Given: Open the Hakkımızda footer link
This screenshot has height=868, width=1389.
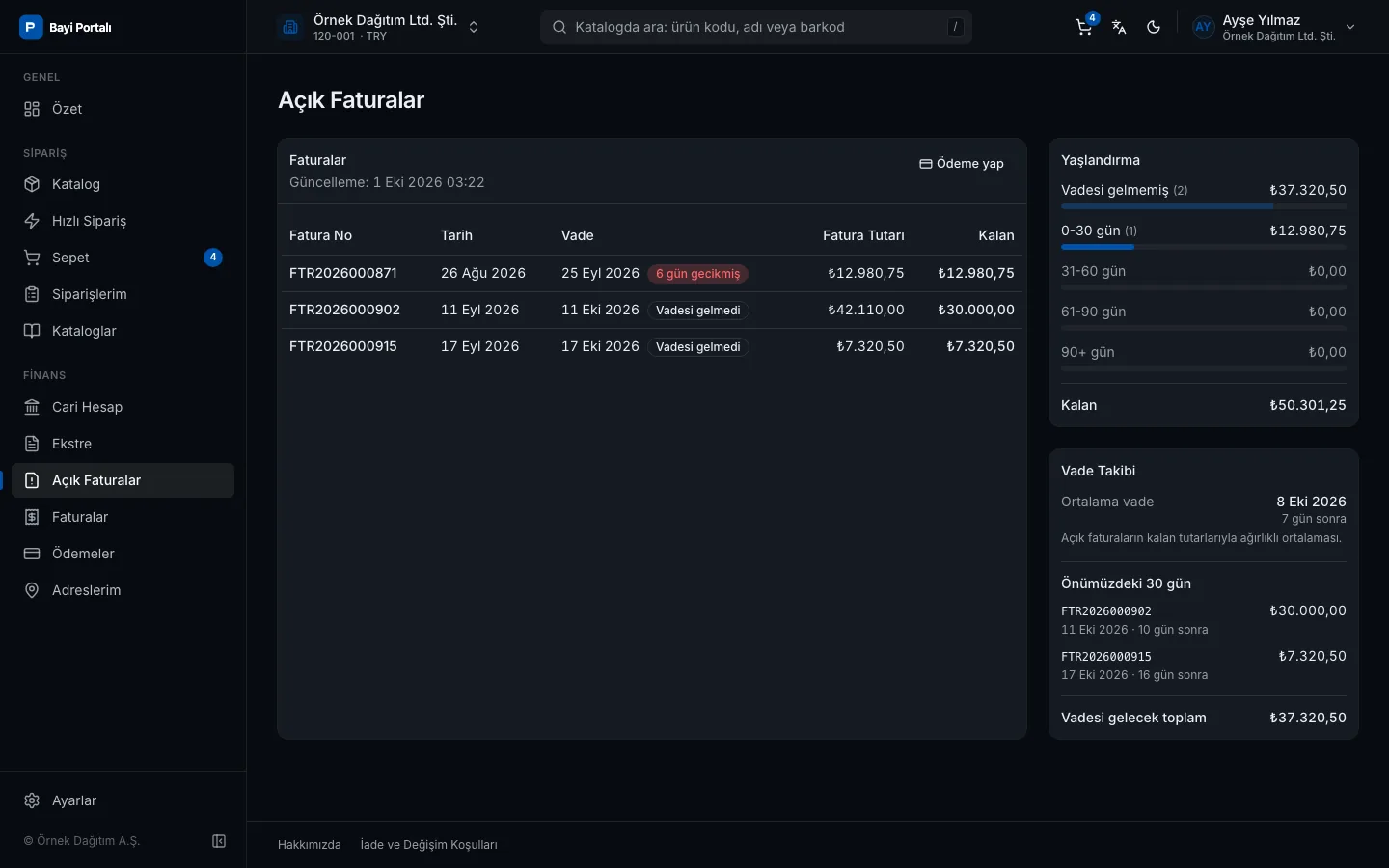Looking at the screenshot, I should point(310,845).
